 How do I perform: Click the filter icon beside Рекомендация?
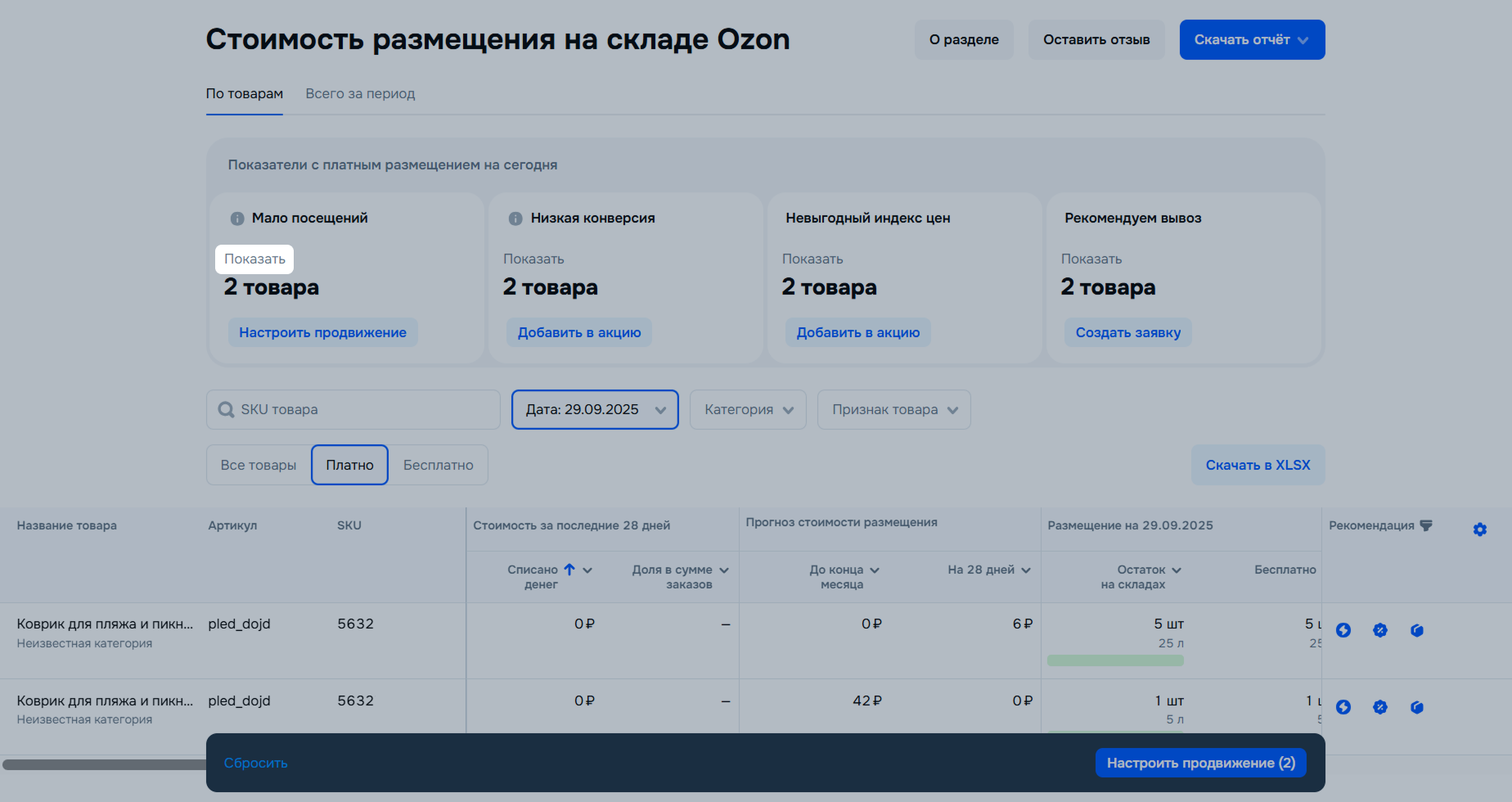click(x=1426, y=525)
